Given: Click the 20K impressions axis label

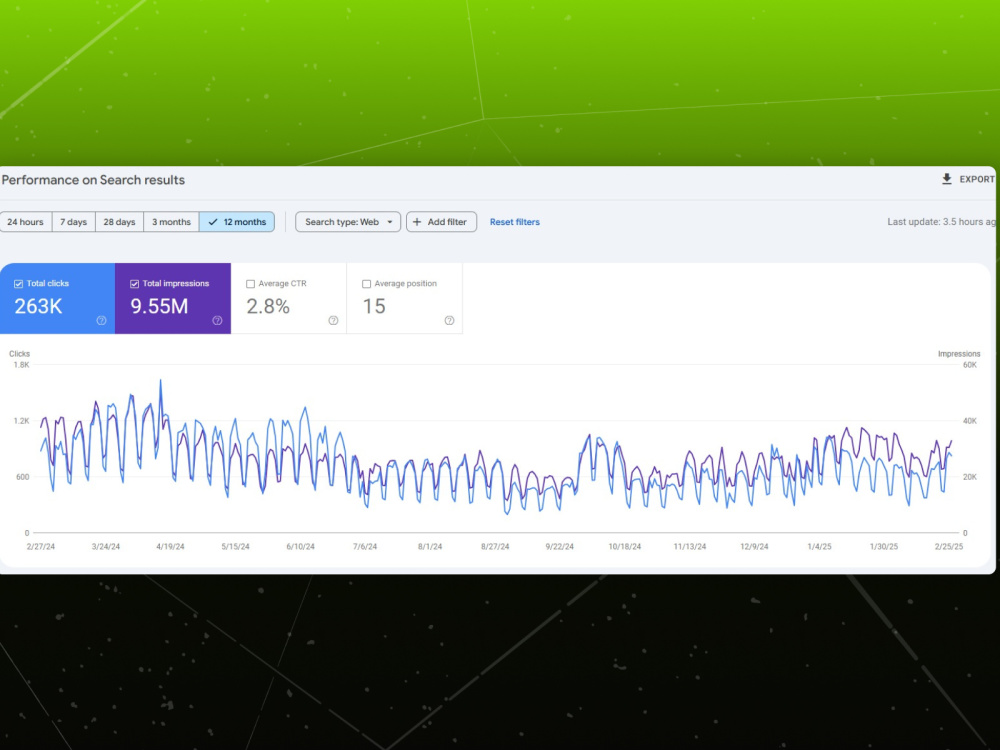Looking at the screenshot, I should (x=969, y=477).
